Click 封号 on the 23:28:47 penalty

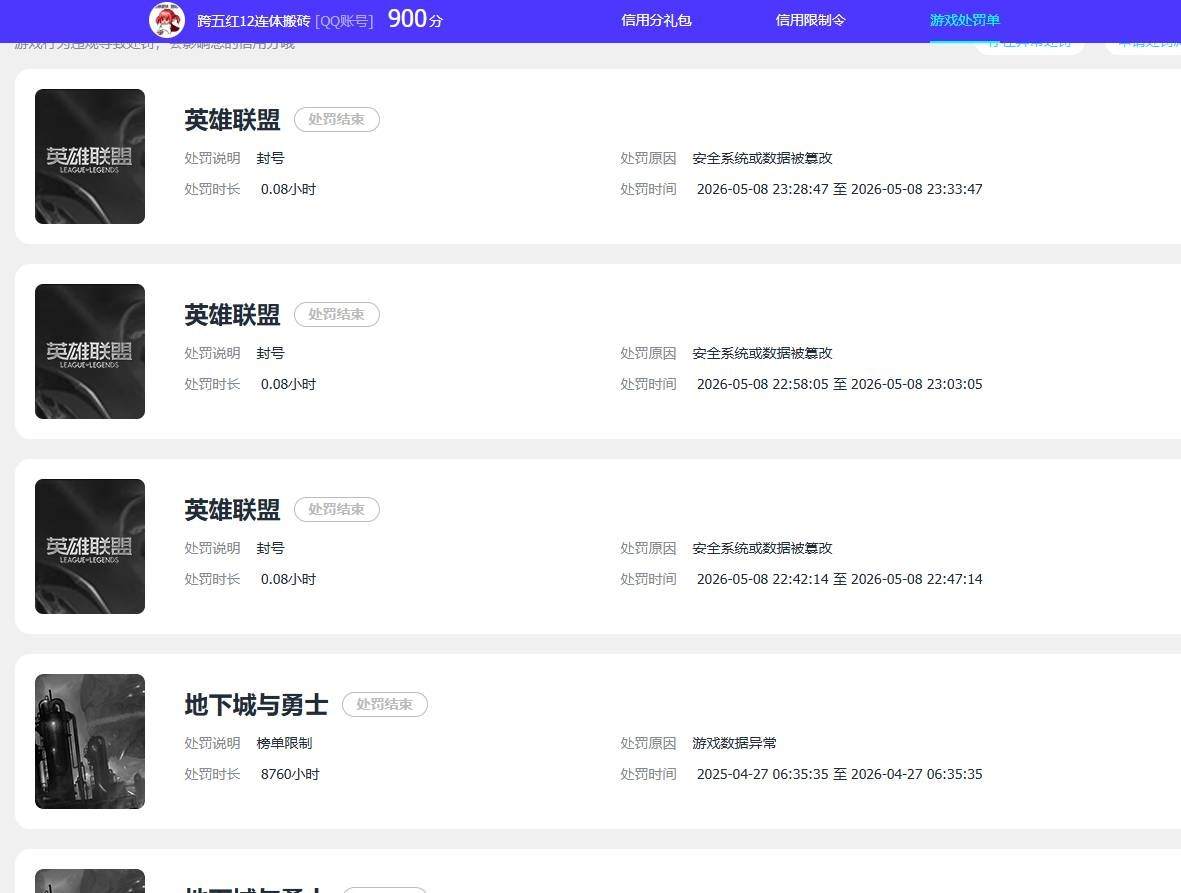click(x=270, y=158)
